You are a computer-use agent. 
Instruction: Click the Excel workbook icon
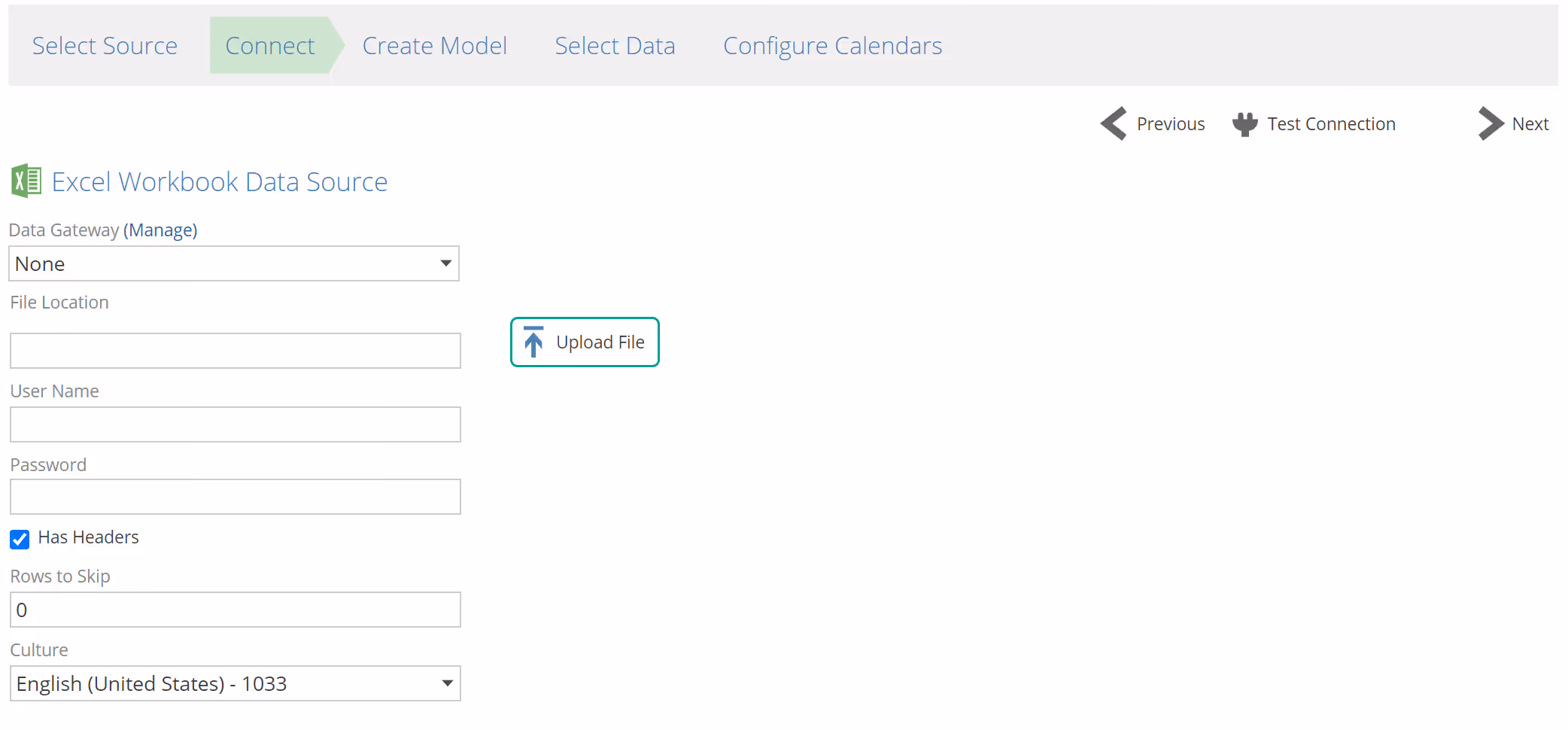[26, 181]
